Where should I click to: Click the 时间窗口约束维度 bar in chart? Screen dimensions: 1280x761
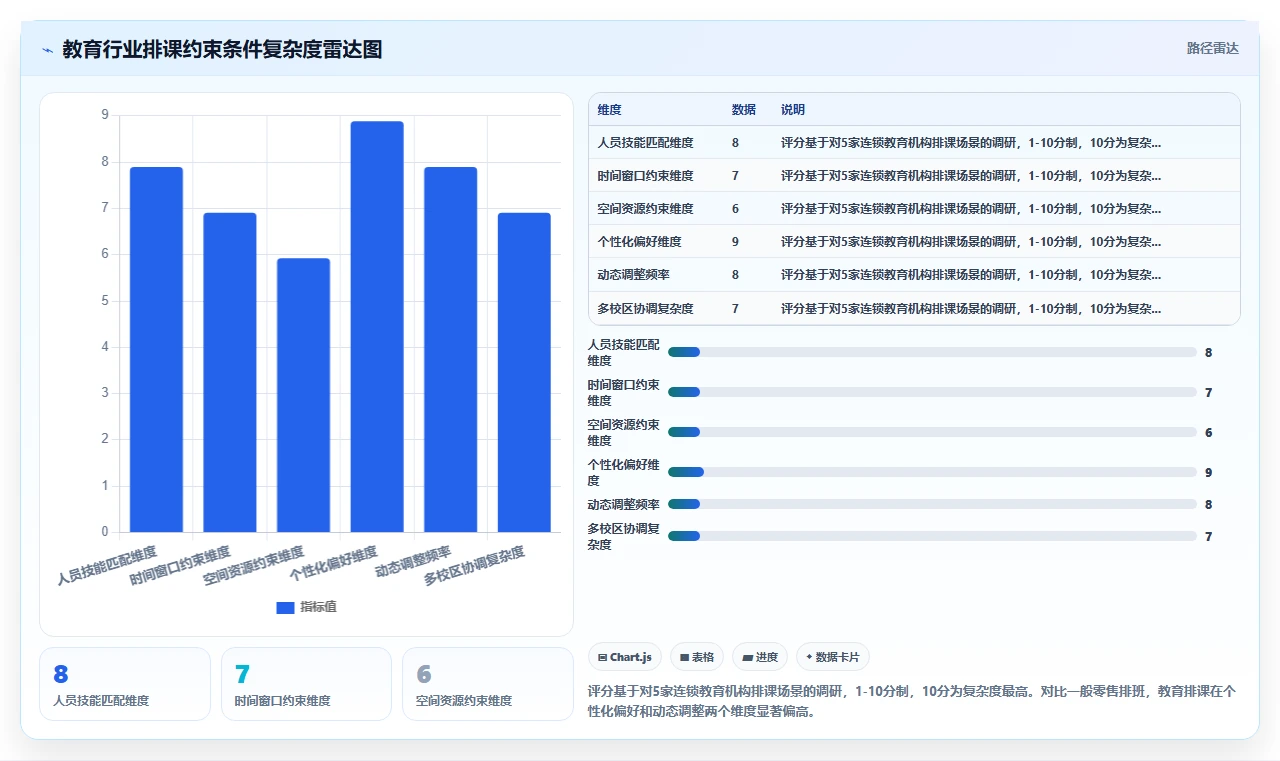(230, 372)
